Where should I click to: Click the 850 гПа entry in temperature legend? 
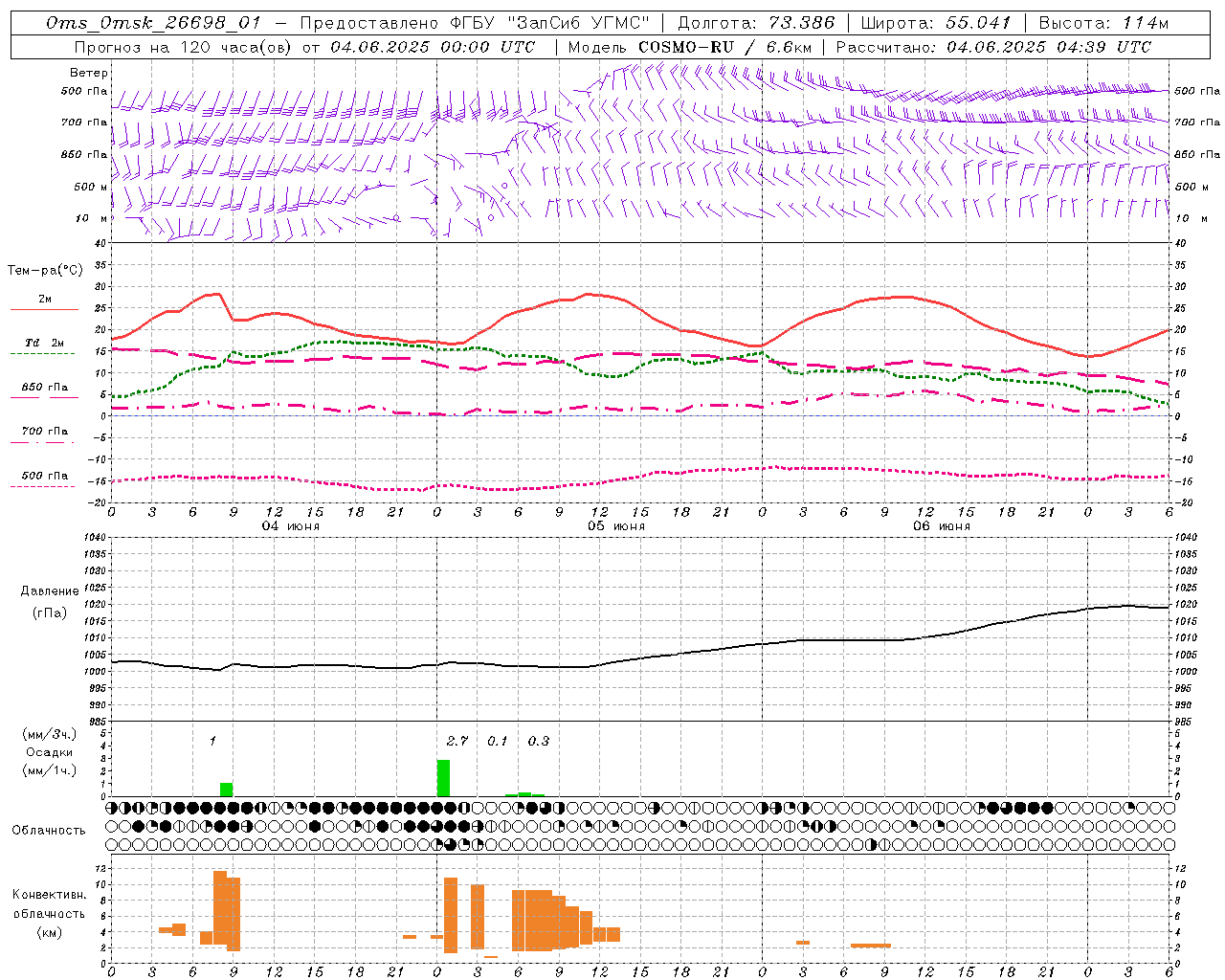click(45, 388)
